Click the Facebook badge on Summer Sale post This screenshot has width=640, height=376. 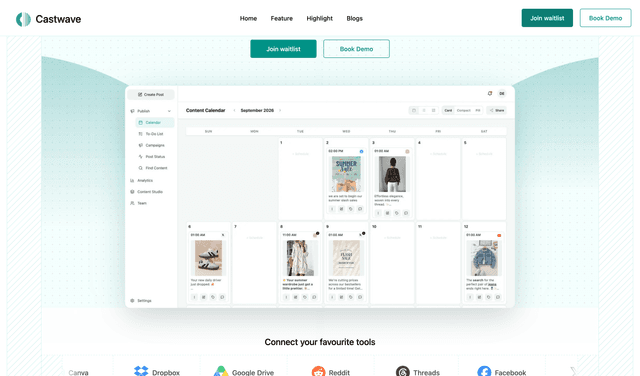[x=361, y=151]
